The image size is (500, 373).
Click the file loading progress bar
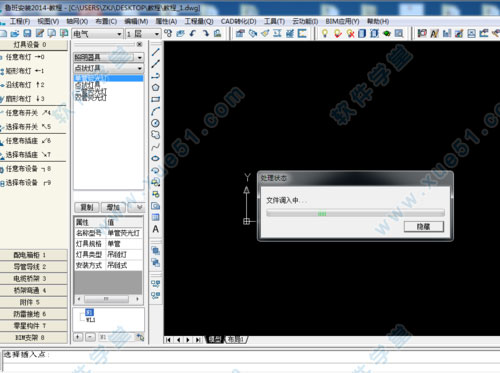[x=355, y=213]
